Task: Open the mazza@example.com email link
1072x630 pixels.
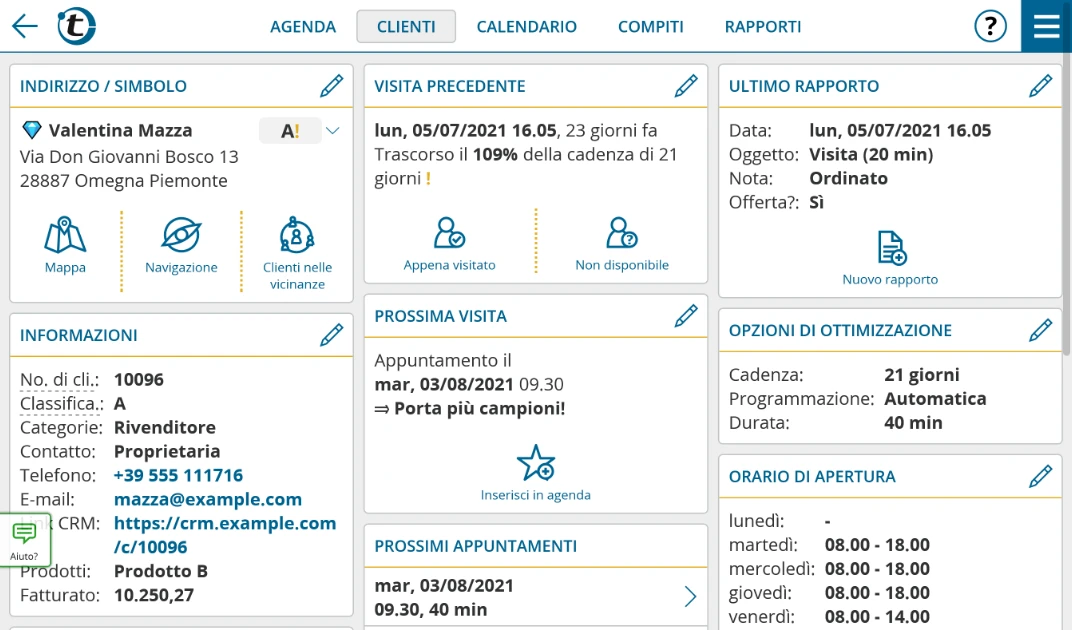Action: pyautogui.click(x=207, y=499)
